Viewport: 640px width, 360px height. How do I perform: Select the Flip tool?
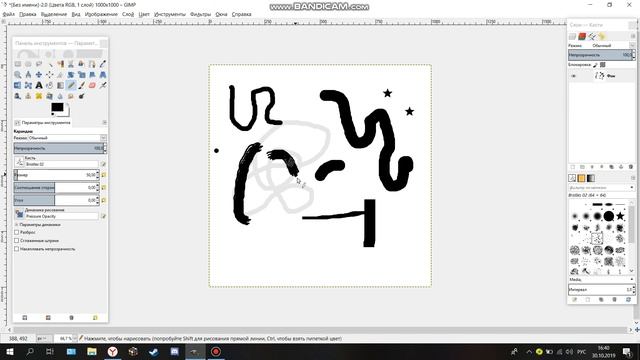click(18, 85)
